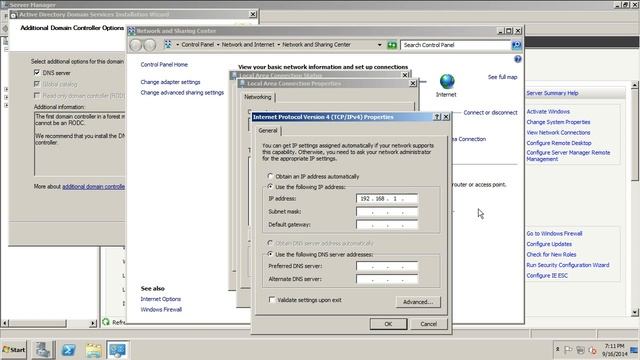The height and width of the screenshot is (360, 640).
Task: Check Validate settings upon exit
Action: 272,300
